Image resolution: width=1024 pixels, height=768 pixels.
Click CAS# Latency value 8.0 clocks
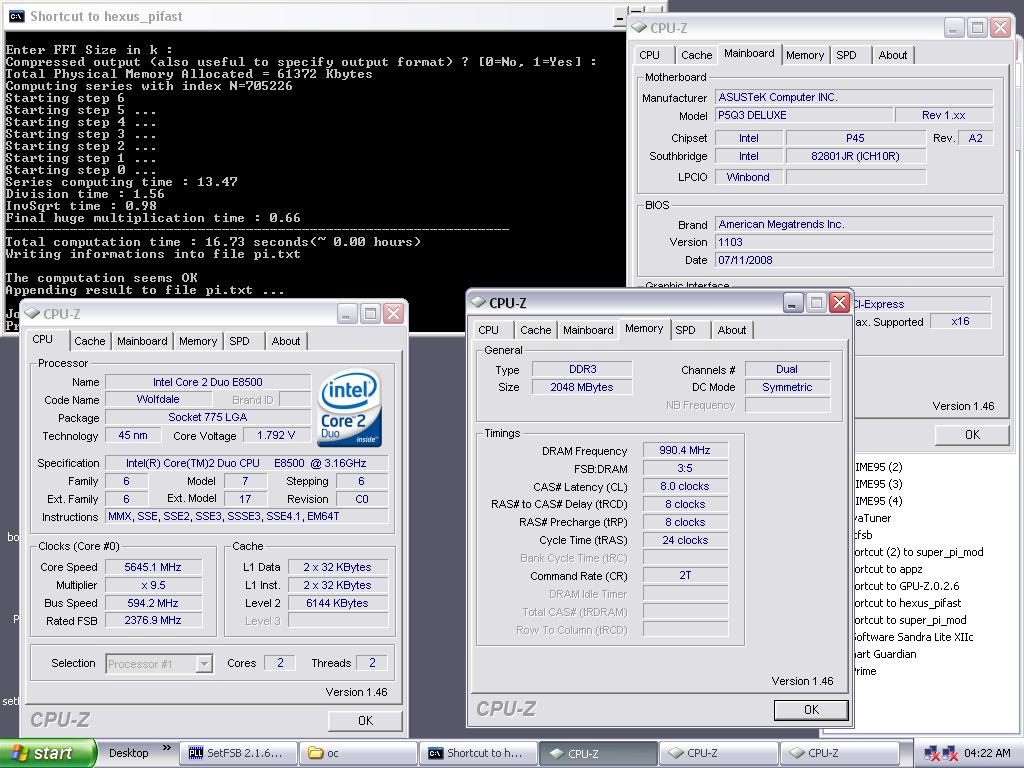tap(685, 486)
